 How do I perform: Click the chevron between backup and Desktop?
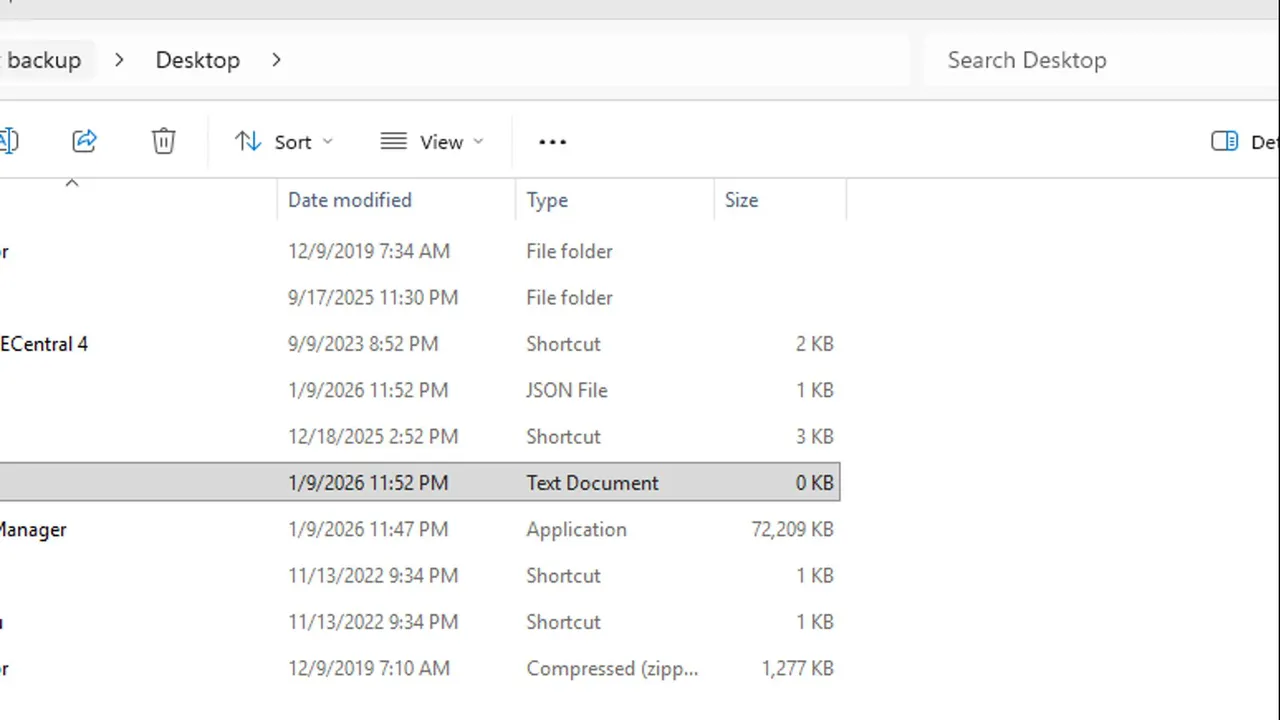119,60
